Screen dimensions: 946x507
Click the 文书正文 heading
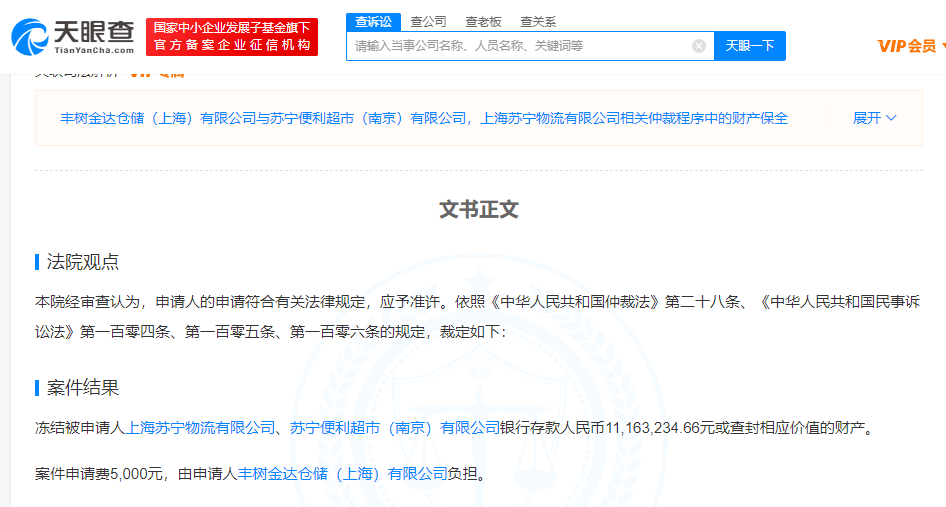tap(478, 209)
